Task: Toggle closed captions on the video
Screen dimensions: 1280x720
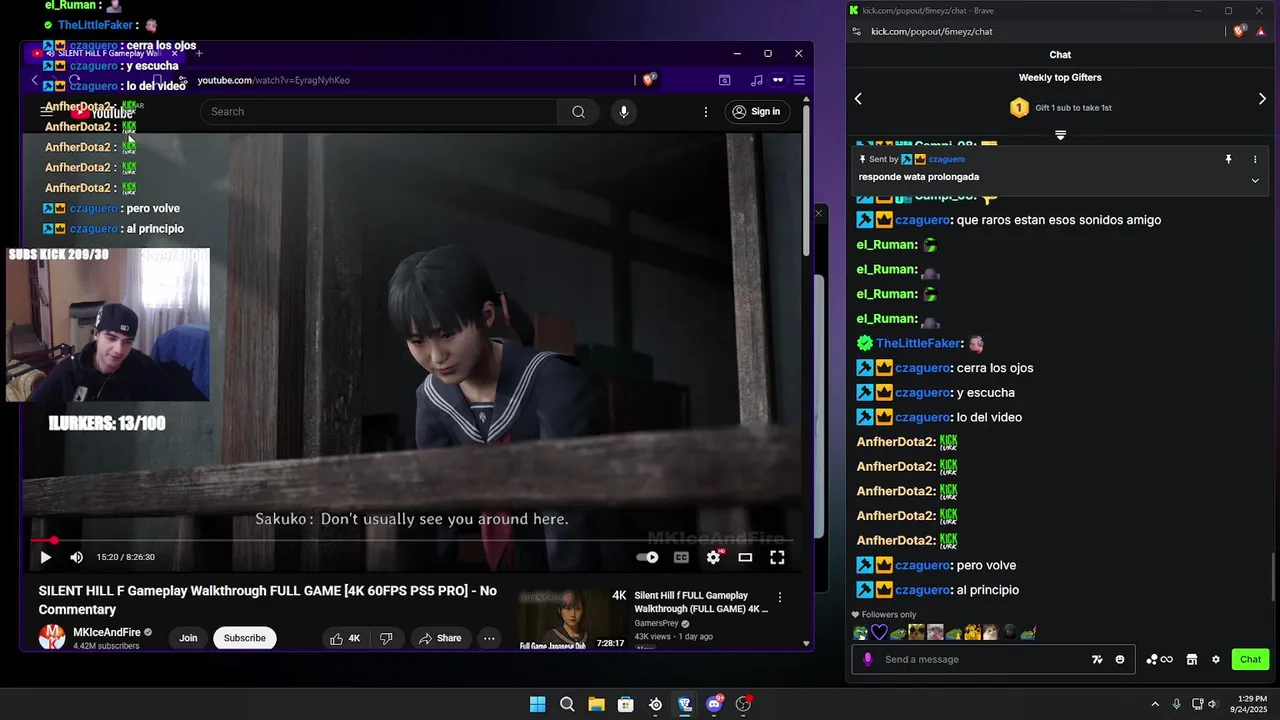Action: point(681,557)
